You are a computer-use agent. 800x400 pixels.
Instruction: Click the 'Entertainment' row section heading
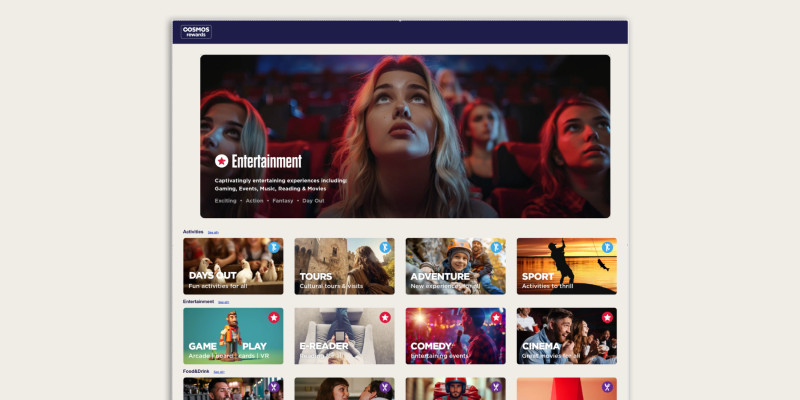pos(198,302)
